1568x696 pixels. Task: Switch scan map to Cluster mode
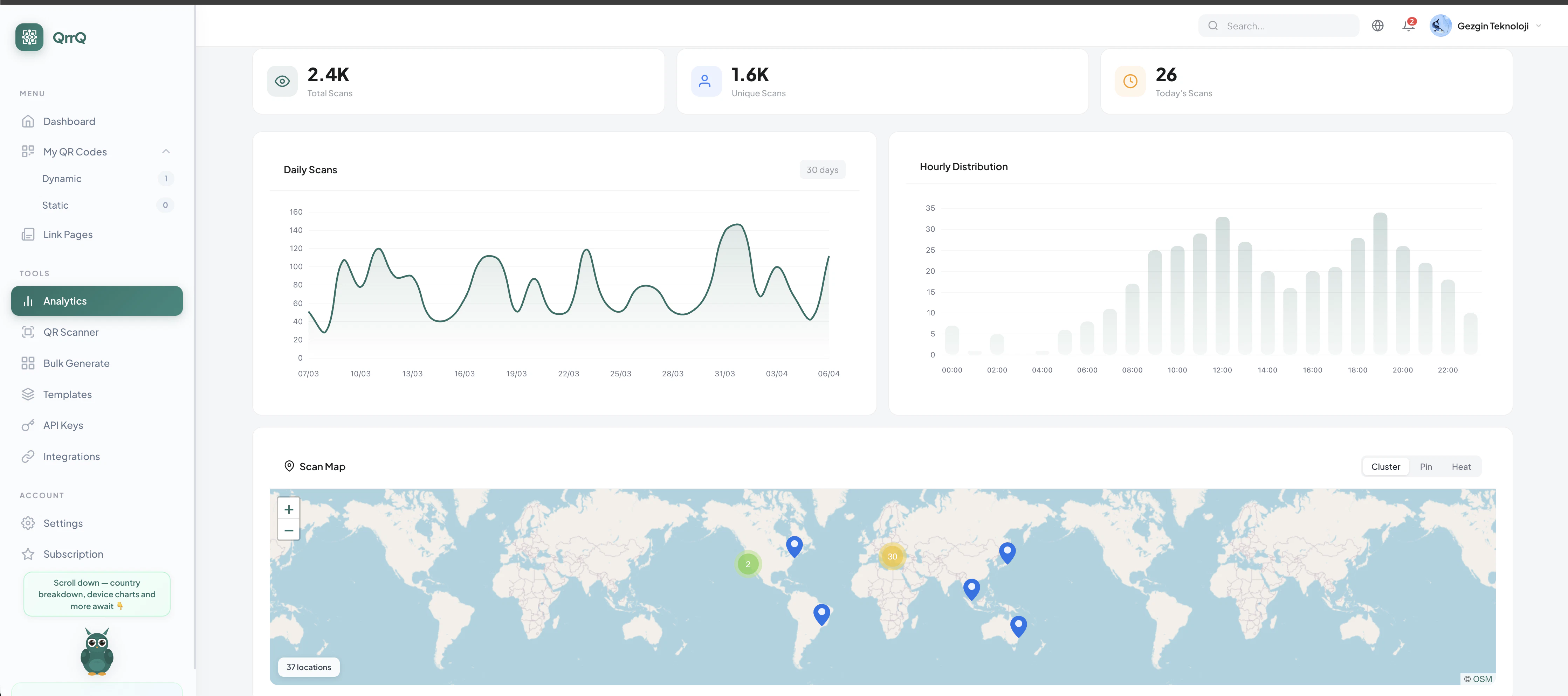coord(1385,467)
